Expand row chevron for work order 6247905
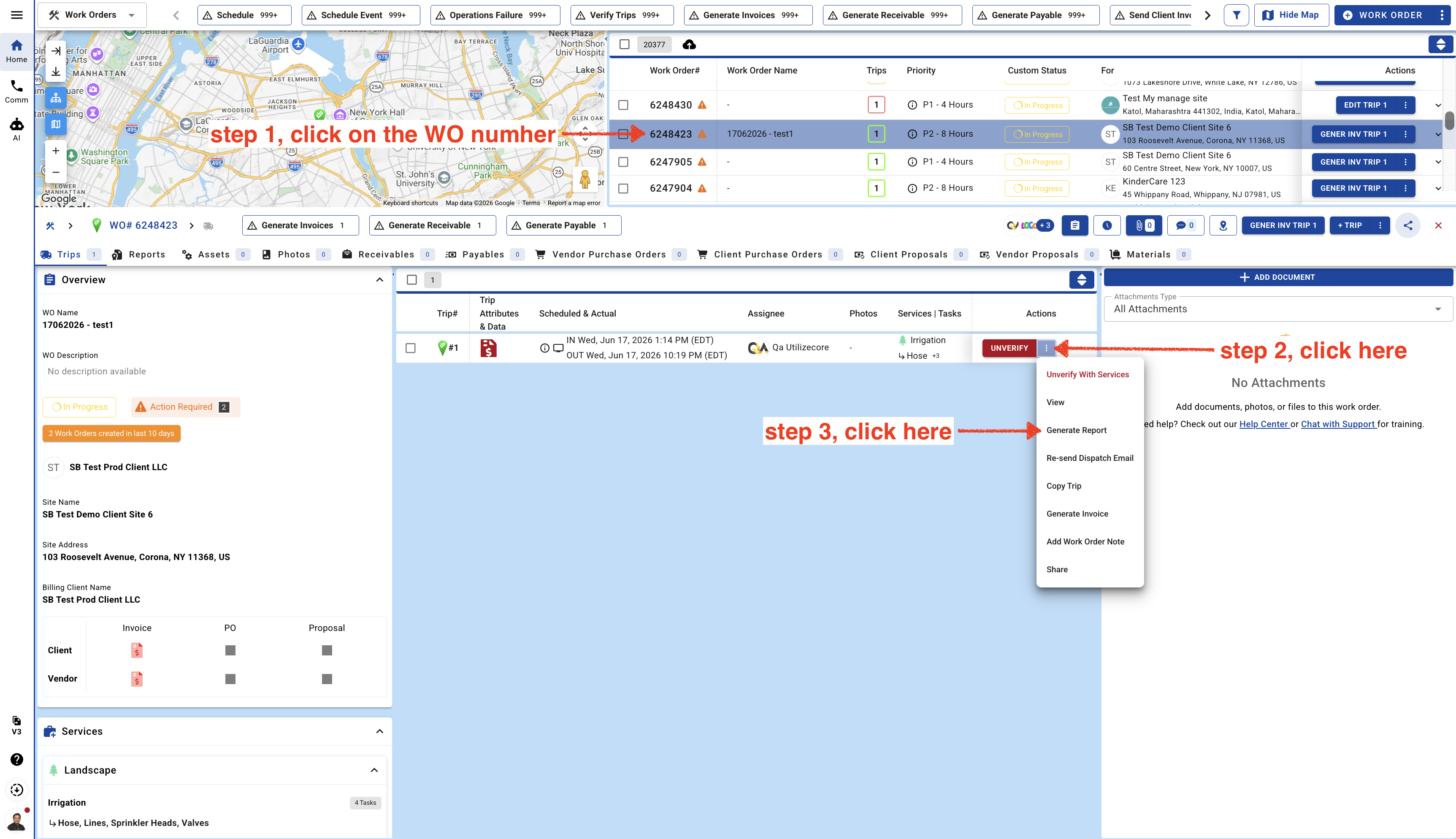1456x839 pixels. tap(1438, 162)
